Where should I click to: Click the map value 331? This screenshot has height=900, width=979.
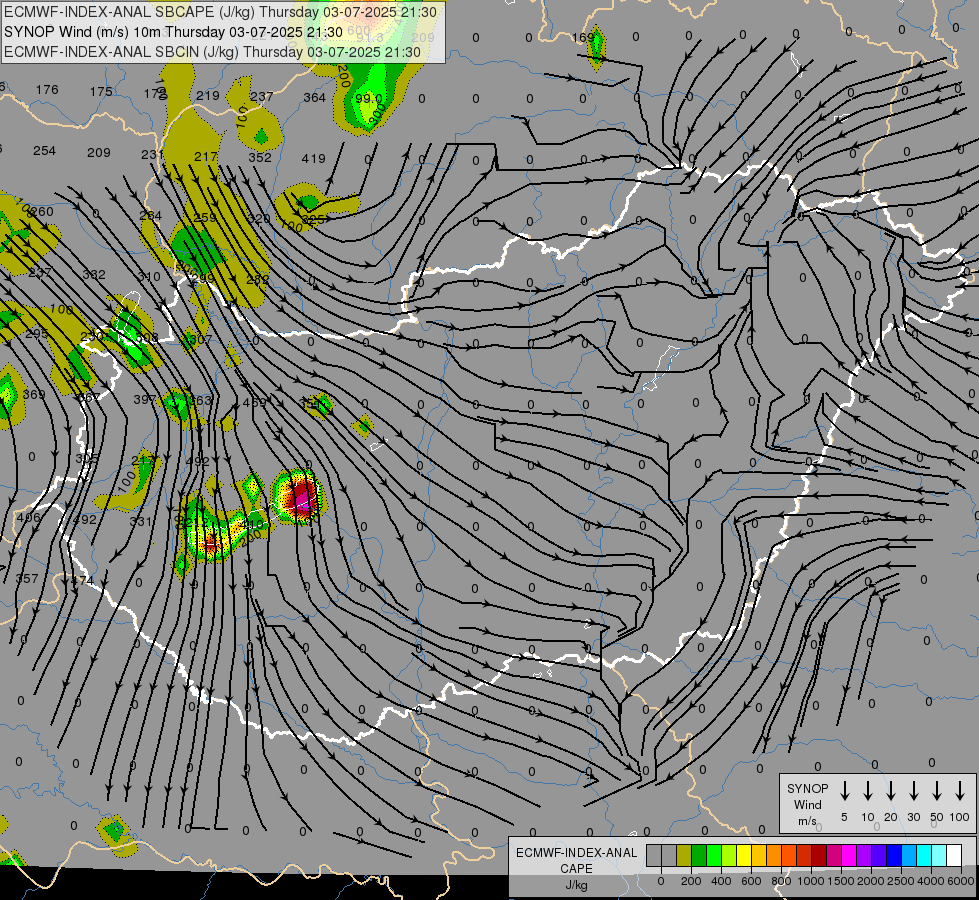(140, 522)
